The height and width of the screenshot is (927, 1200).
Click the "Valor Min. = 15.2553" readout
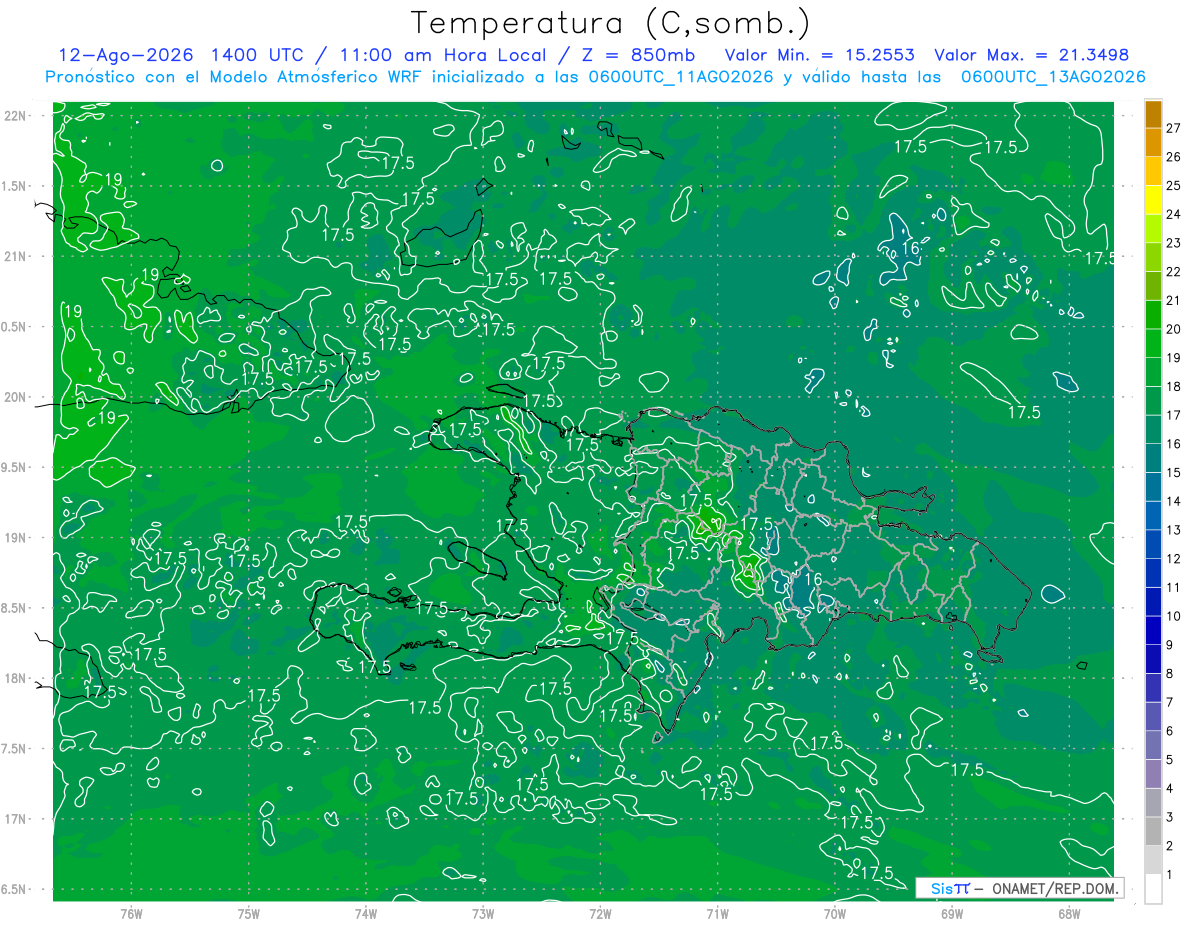[819, 55]
